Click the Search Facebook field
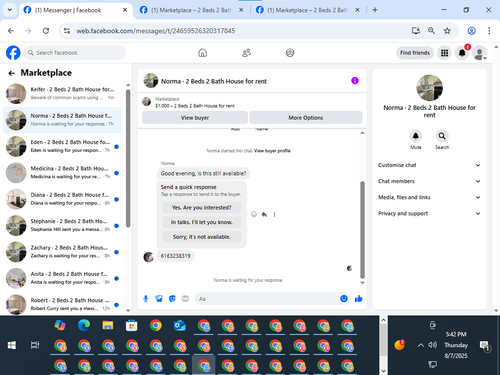The width and height of the screenshot is (500, 375). [75, 53]
